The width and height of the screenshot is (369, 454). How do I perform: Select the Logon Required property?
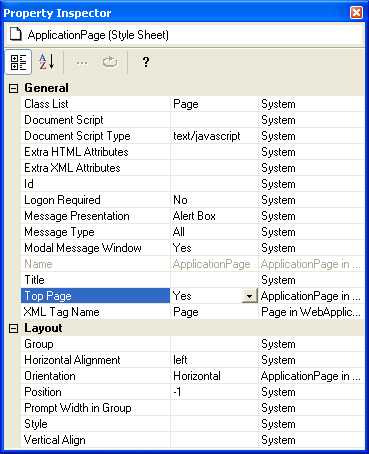[x=96, y=200]
